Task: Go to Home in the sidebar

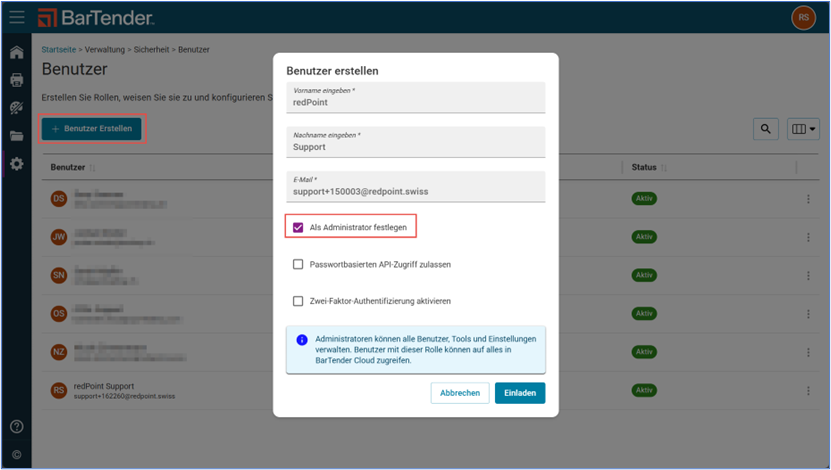Action: (x=16, y=52)
